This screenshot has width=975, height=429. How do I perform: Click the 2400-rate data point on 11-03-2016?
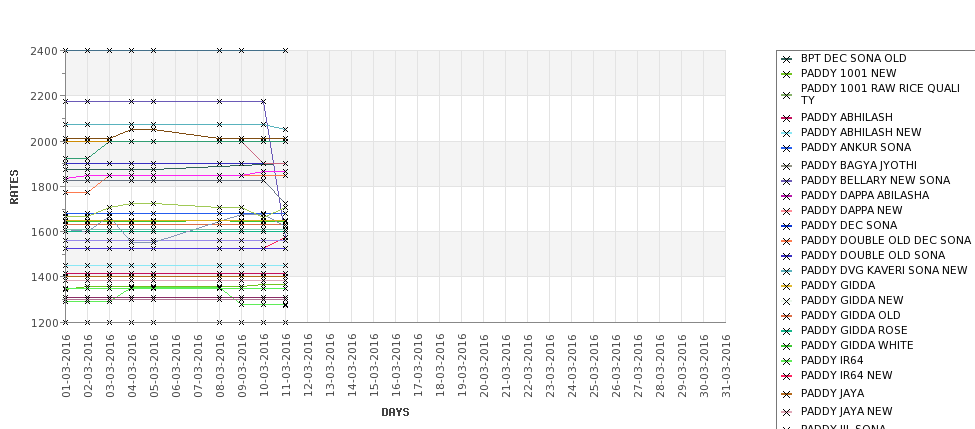coord(285,50)
